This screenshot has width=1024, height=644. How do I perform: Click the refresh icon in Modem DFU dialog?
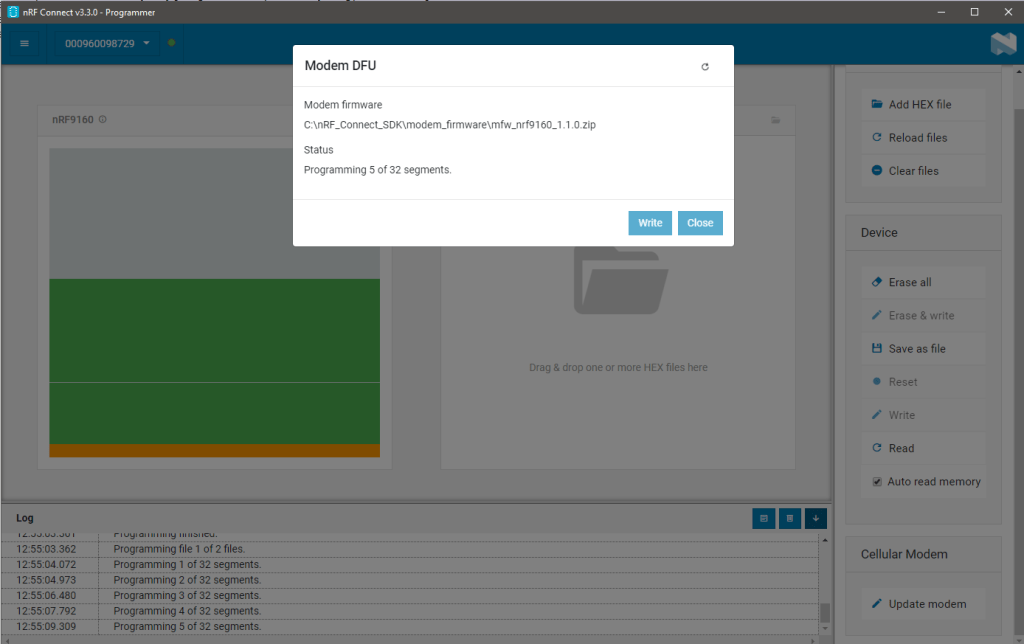[x=705, y=67]
